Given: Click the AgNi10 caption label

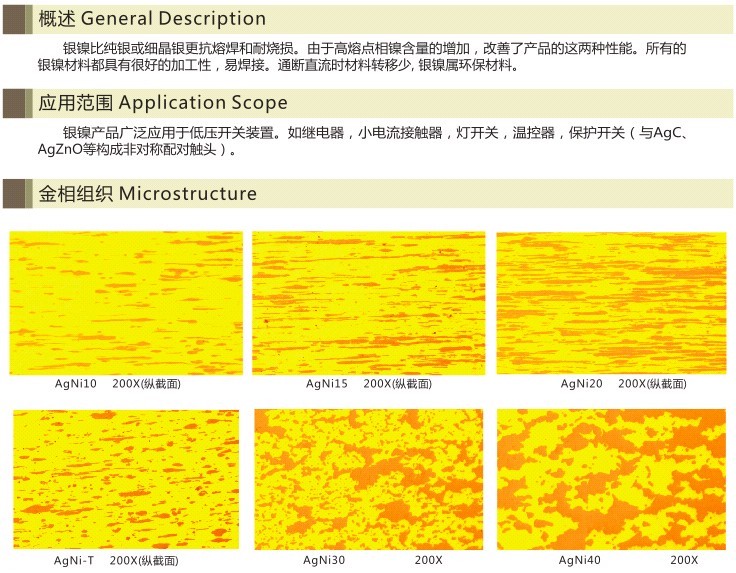Looking at the screenshot, I should pos(75,384).
